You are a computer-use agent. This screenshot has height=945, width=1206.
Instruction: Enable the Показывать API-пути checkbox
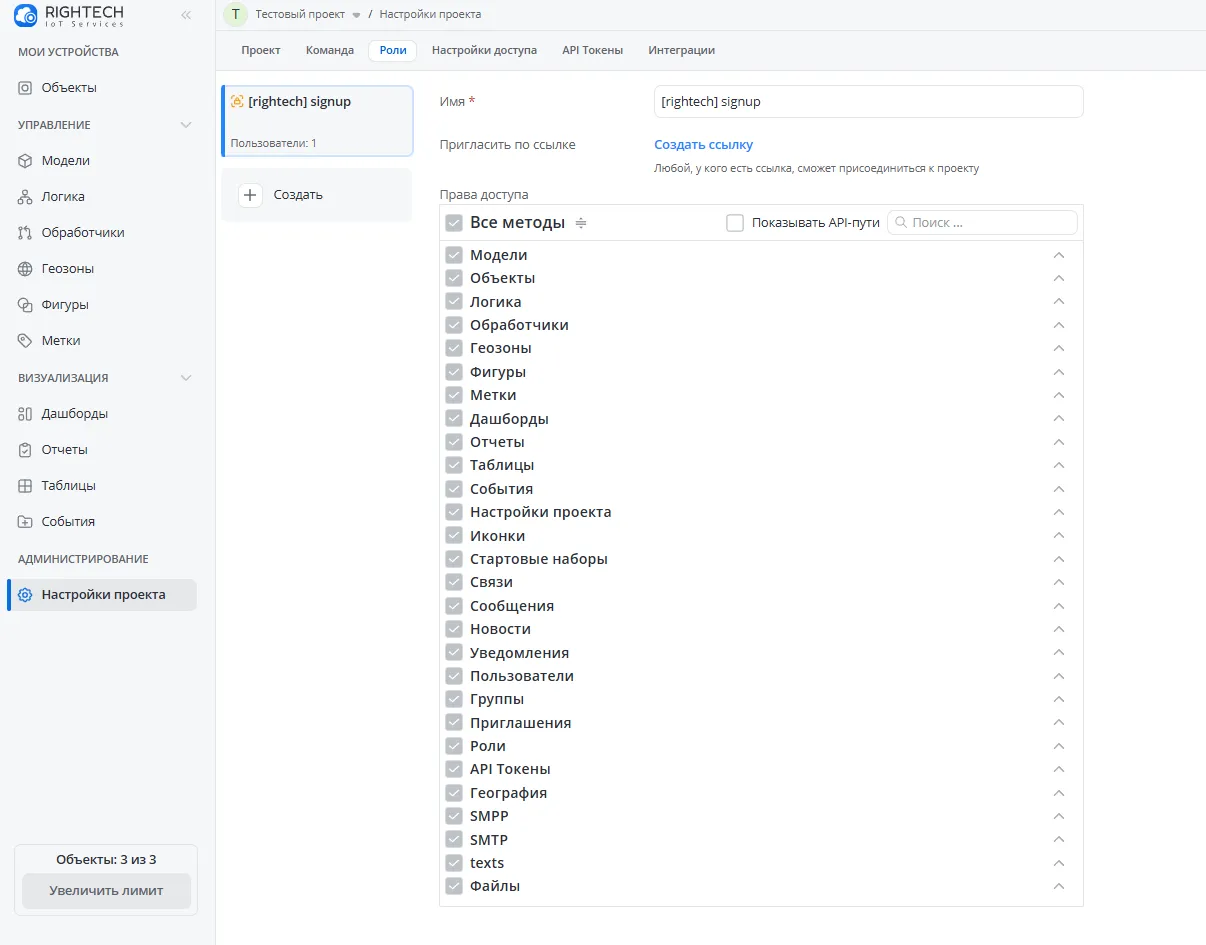tap(735, 223)
